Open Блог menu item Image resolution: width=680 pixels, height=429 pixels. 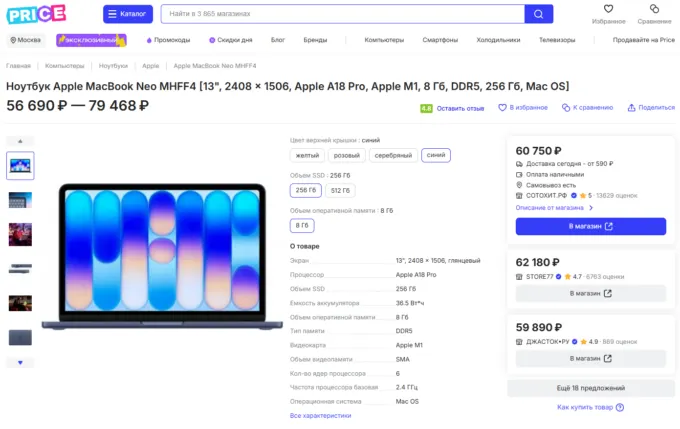point(278,40)
